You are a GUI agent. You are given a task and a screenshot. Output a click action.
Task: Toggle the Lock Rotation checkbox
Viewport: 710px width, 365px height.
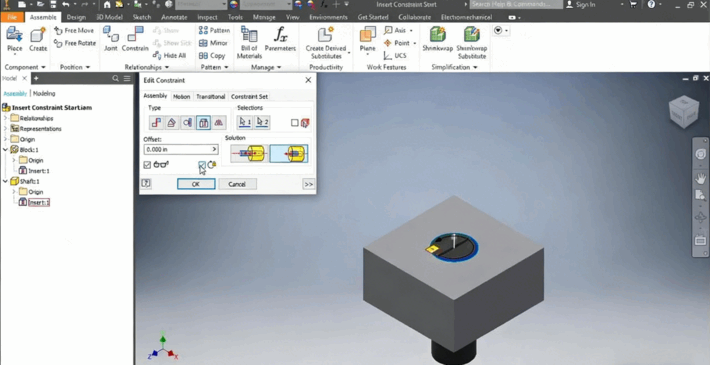click(x=202, y=165)
